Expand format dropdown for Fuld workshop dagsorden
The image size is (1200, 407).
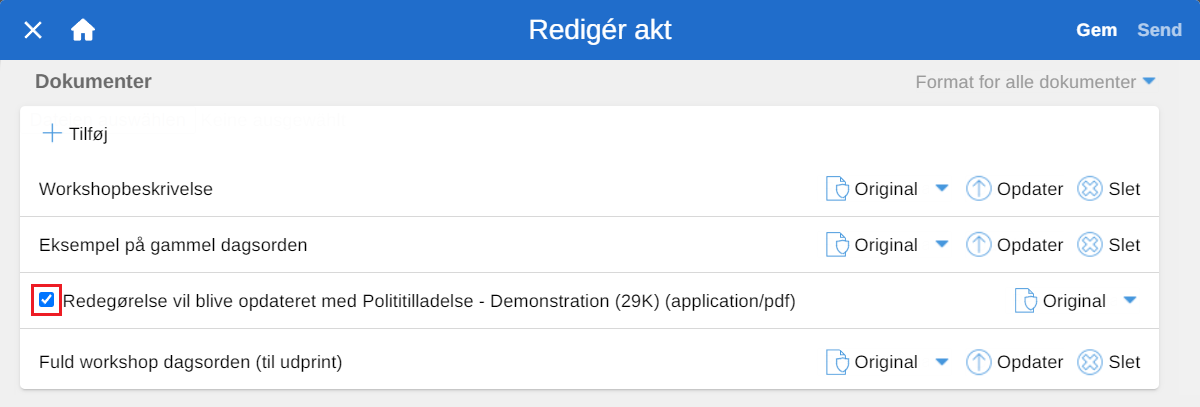pyautogui.click(x=941, y=362)
